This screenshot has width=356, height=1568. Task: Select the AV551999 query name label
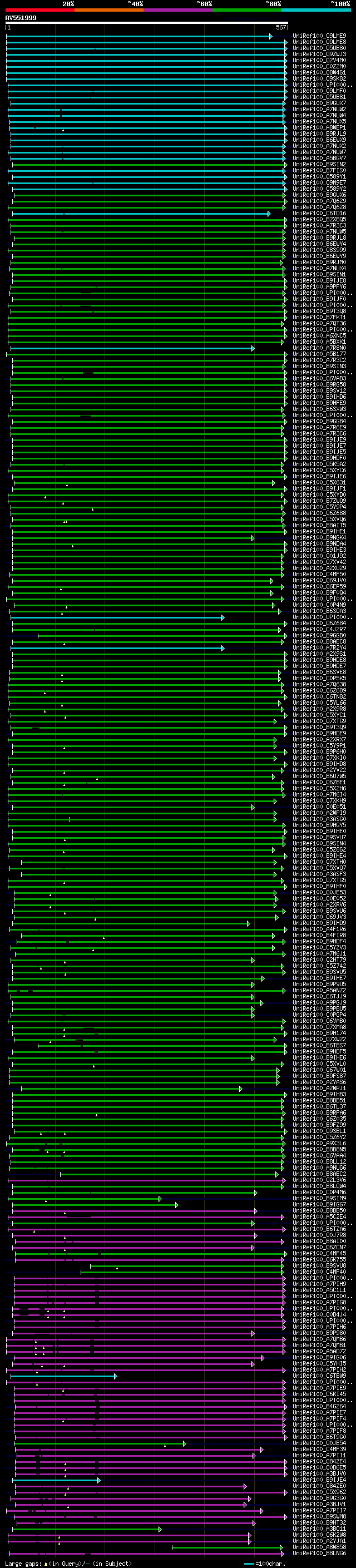(21, 18)
